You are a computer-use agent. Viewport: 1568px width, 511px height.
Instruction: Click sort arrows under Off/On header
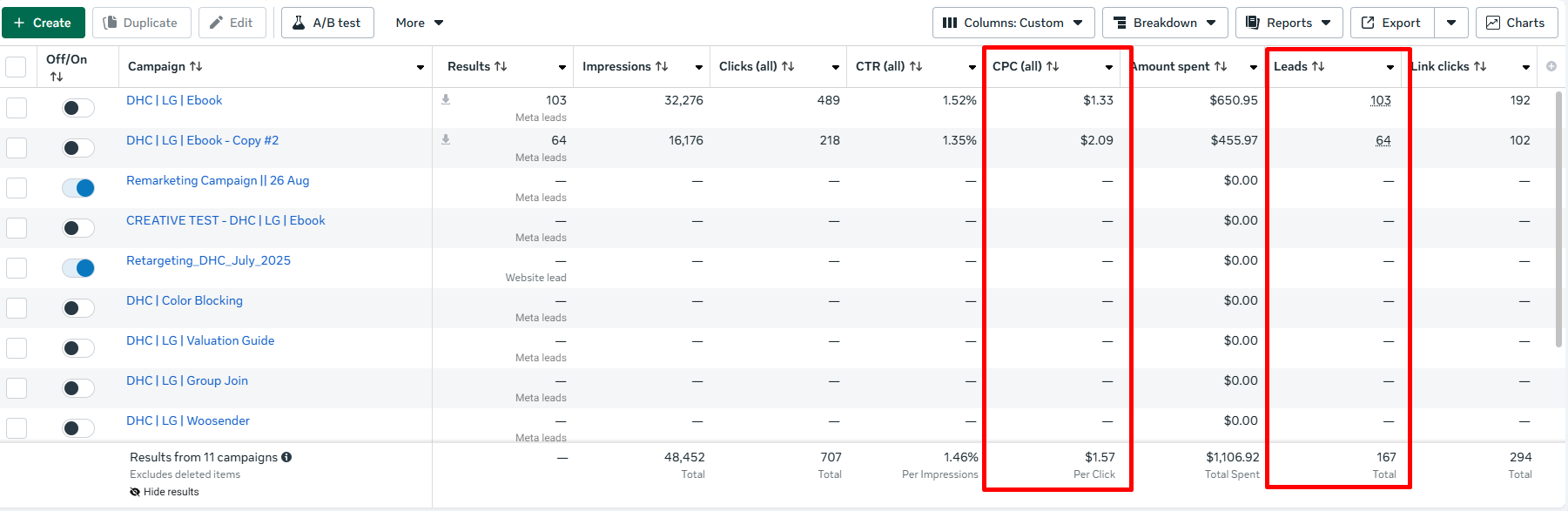[x=57, y=77]
